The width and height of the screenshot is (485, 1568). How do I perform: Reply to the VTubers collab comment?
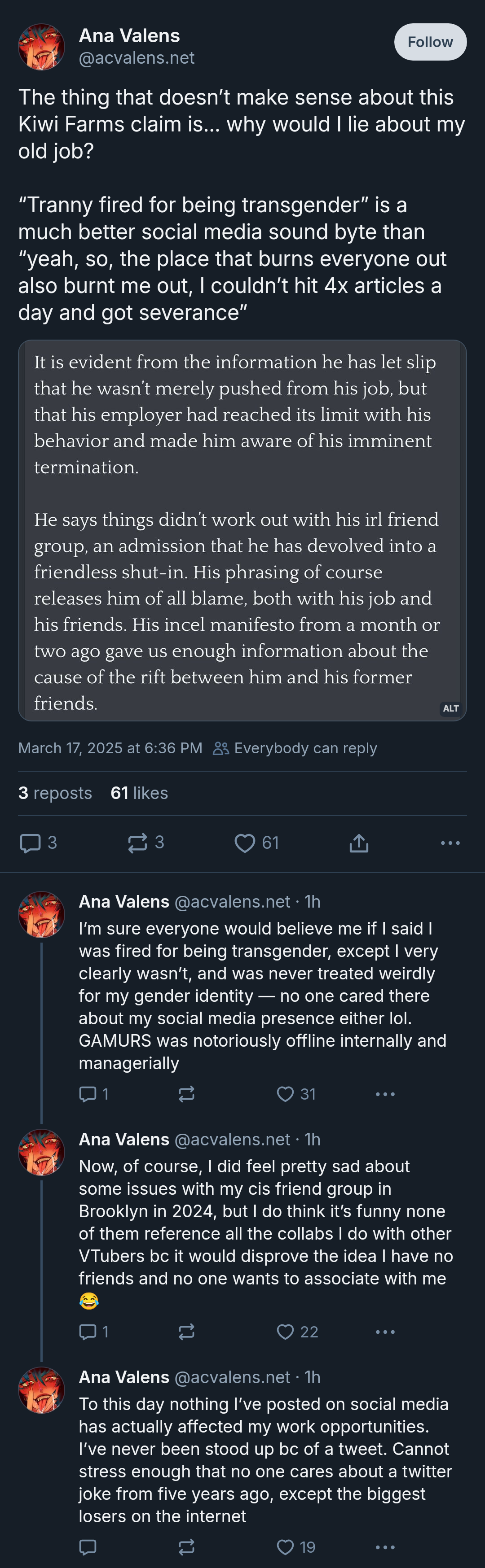click(x=88, y=1332)
